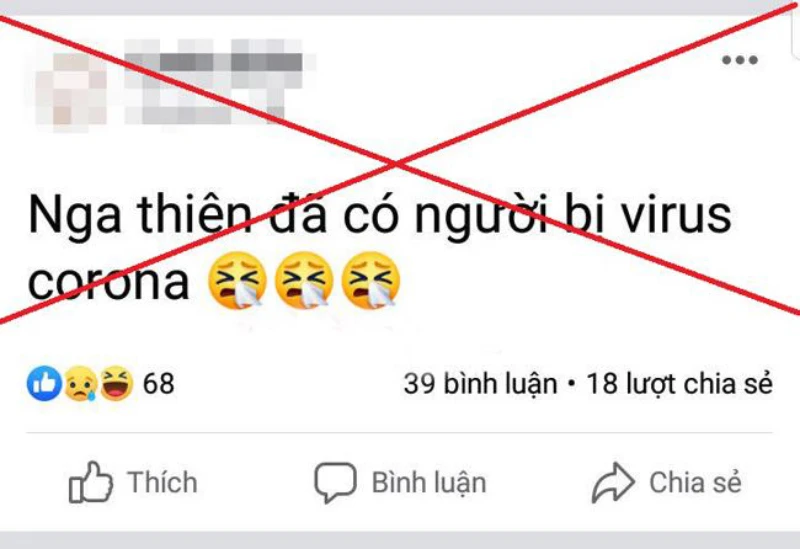This screenshot has height=549, width=800.
Task: Select the Bình luận text button
Action: pos(429,483)
